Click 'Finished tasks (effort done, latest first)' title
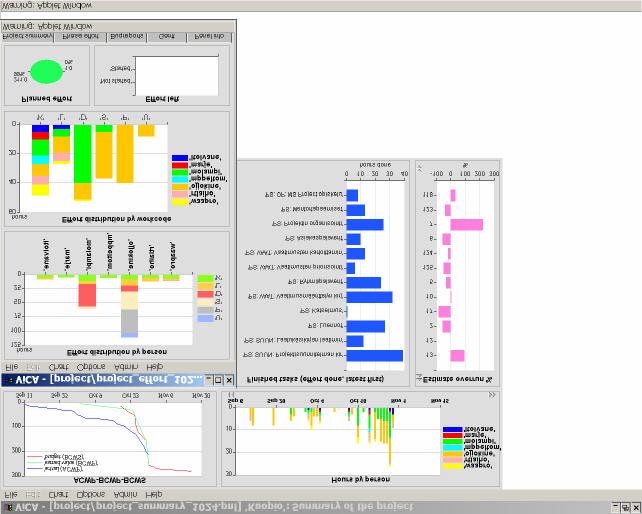The height and width of the screenshot is (514, 642). click(315, 379)
